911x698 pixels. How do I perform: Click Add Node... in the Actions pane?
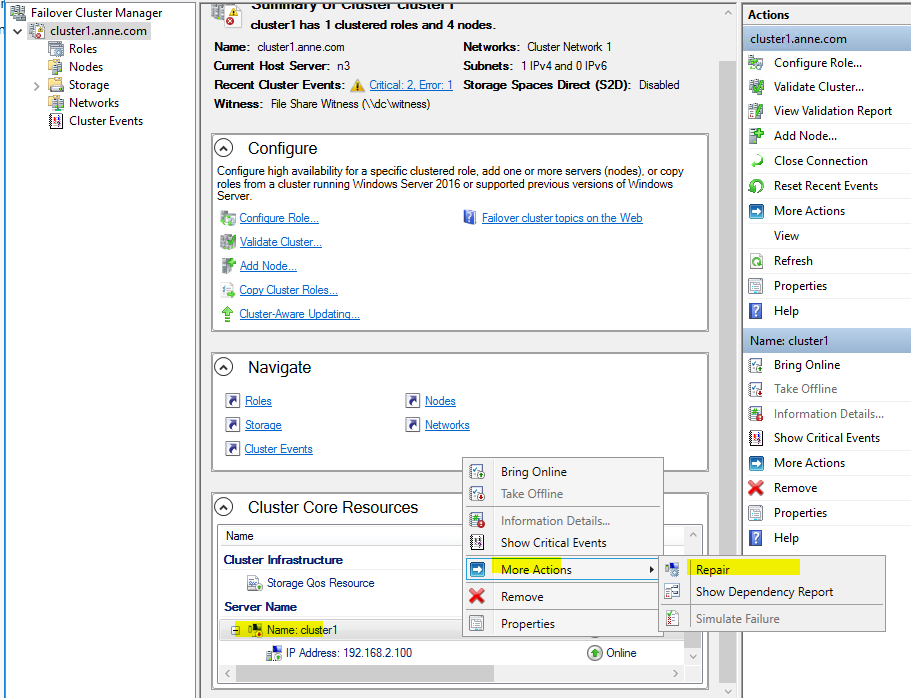[805, 135]
